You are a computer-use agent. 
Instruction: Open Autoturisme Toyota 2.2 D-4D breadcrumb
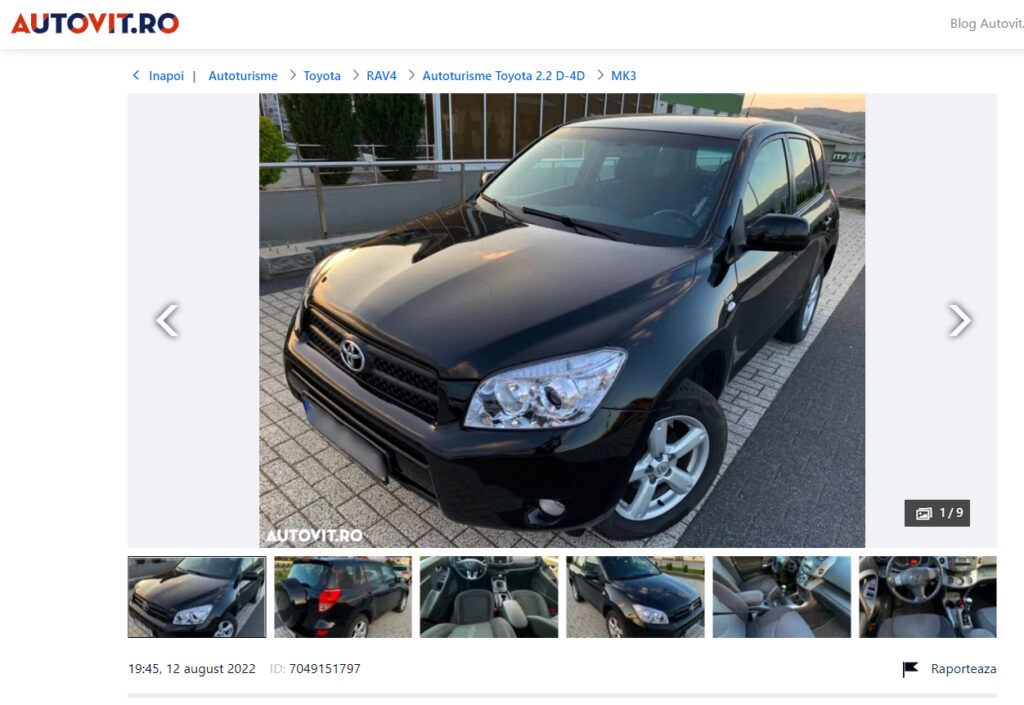(x=504, y=76)
